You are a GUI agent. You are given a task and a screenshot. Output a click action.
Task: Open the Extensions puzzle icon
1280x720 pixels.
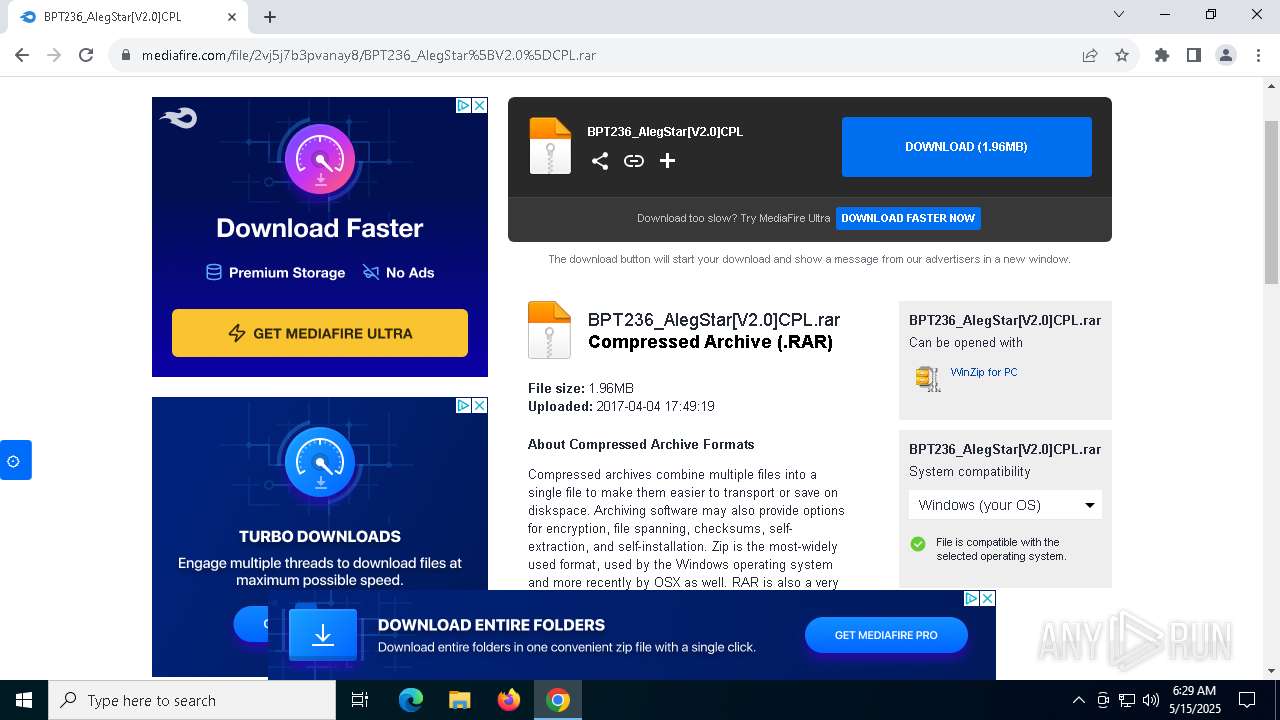coord(1162,55)
